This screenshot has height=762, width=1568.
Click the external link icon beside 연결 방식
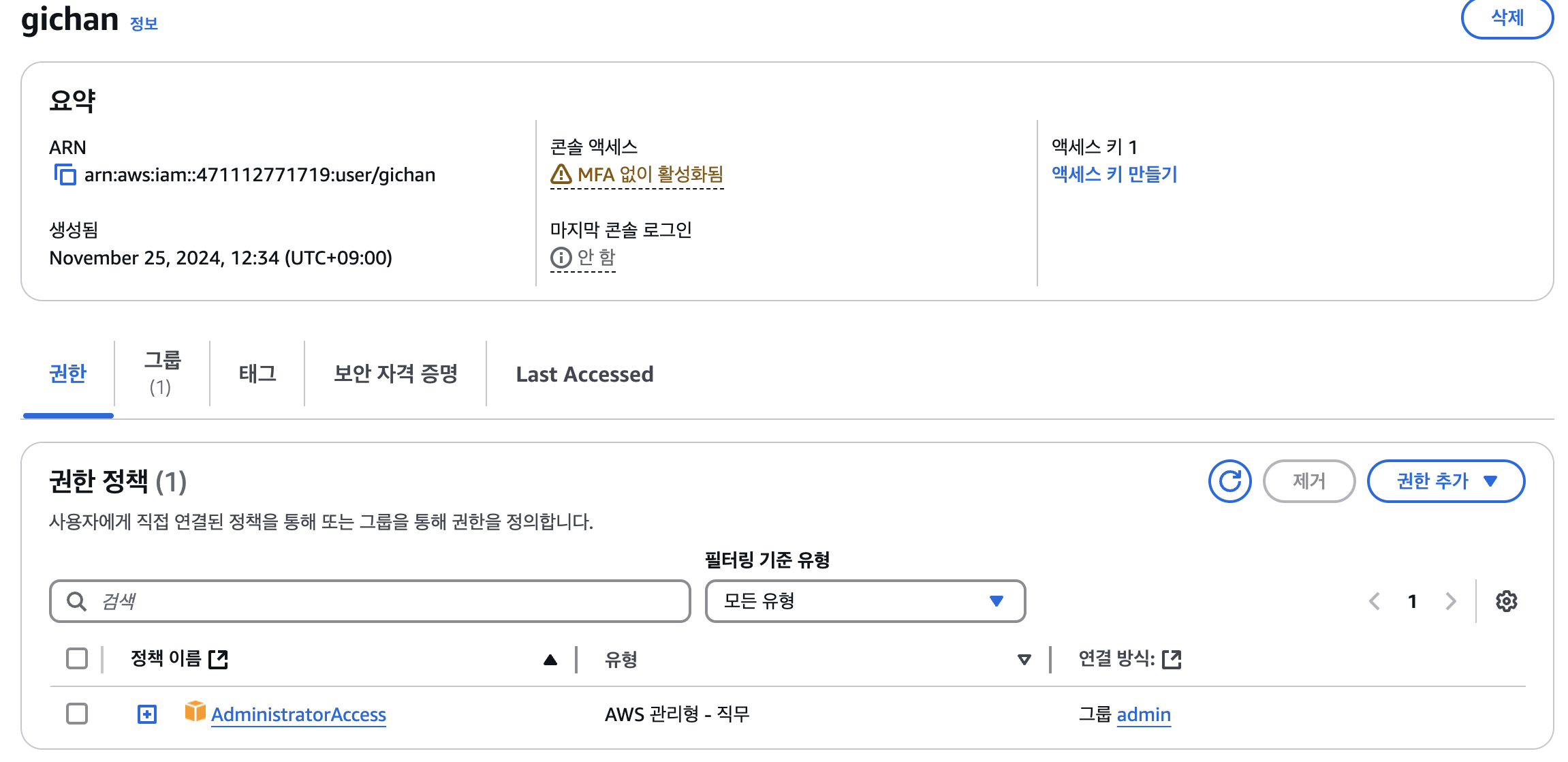click(x=1172, y=659)
